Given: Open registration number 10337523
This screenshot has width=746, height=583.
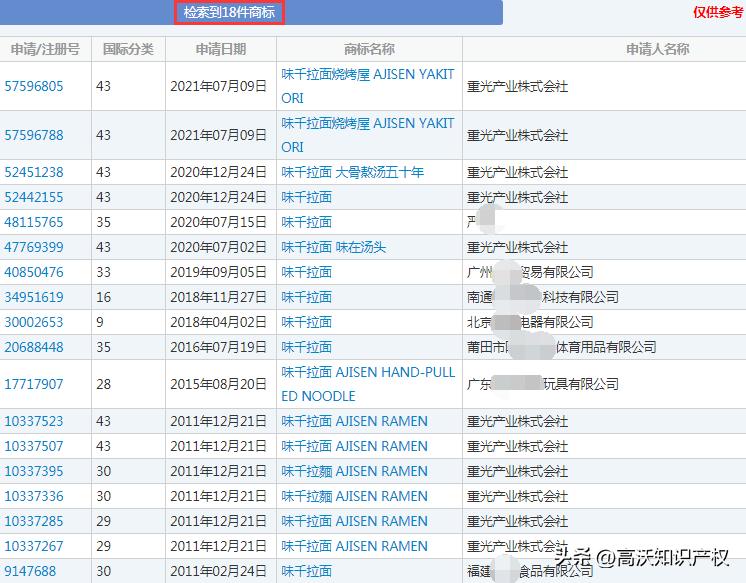Looking at the screenshot, I should tap(34, 421).
